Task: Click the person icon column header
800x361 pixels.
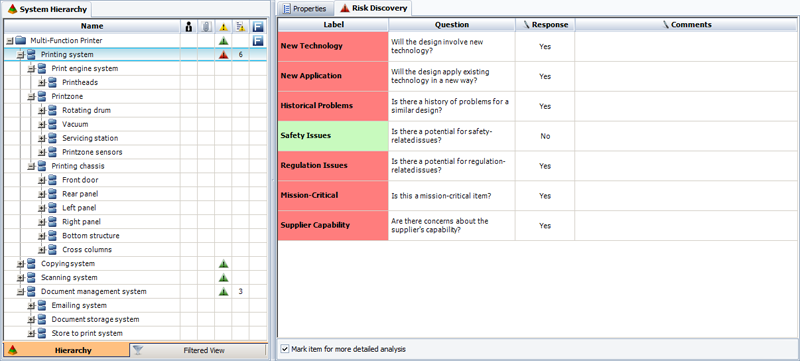Action: pyautogui.click(x=189, y=26)
